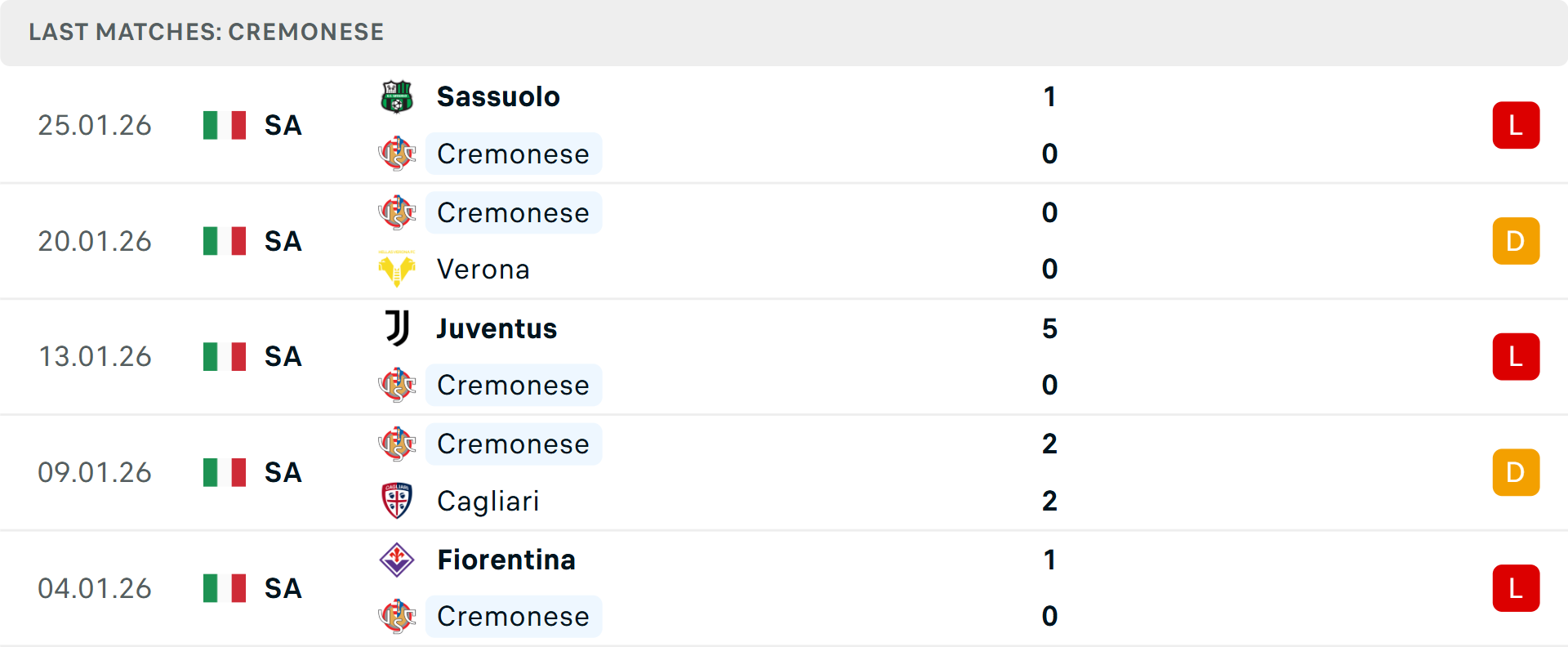Click the red L badge for Juventus match
1568x647 pixels.
click(1516, 357)
